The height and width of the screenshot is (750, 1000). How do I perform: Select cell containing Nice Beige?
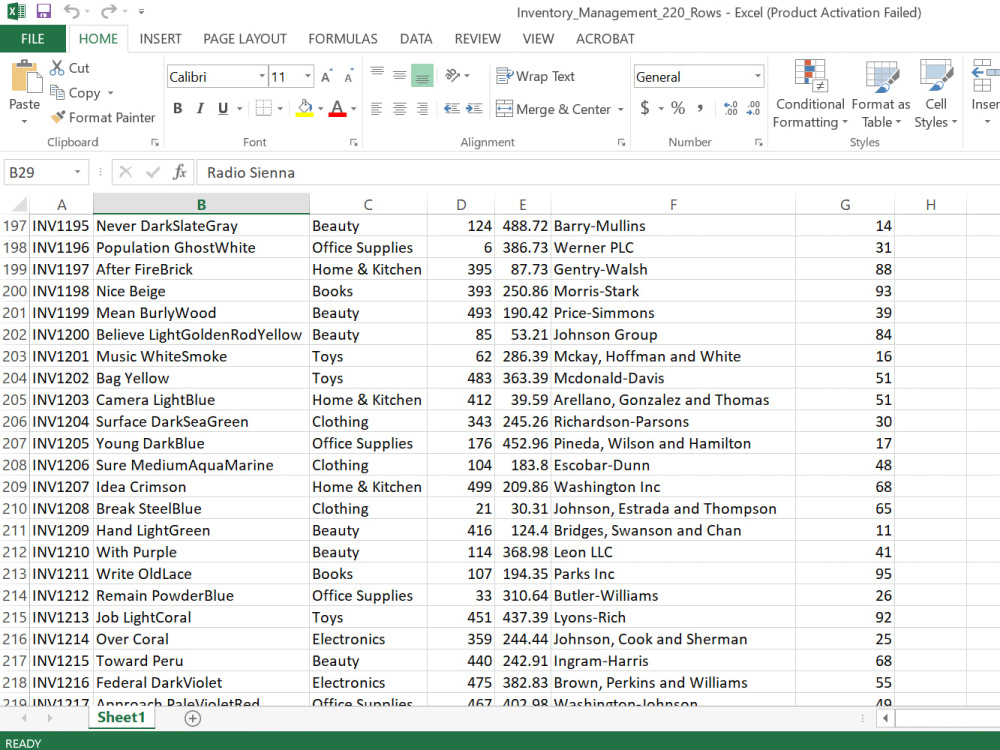click(x=202, y=291)
